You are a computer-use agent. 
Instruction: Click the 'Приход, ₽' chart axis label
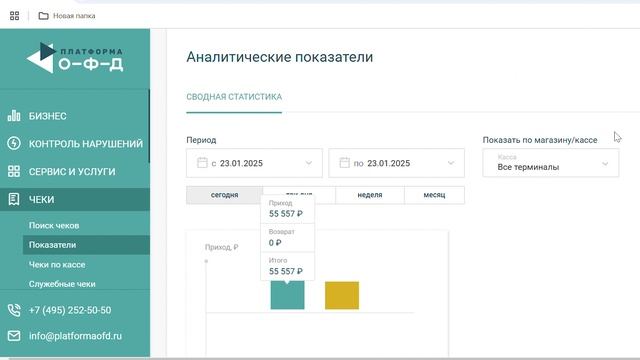pyautogui.click(x=222, y=247)
